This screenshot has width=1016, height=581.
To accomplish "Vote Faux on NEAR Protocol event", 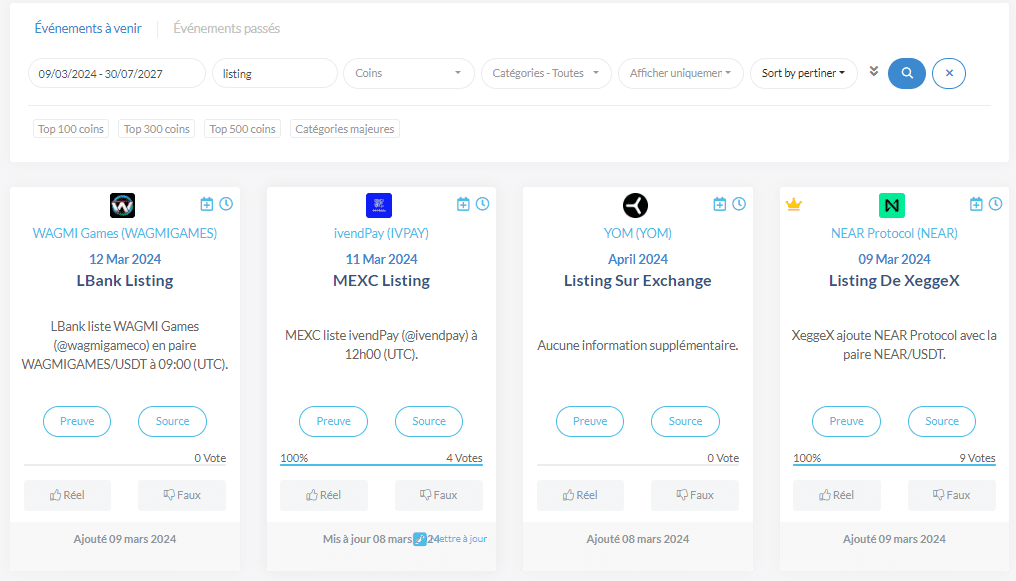I will pyautogui.click(x=952, y=495).
